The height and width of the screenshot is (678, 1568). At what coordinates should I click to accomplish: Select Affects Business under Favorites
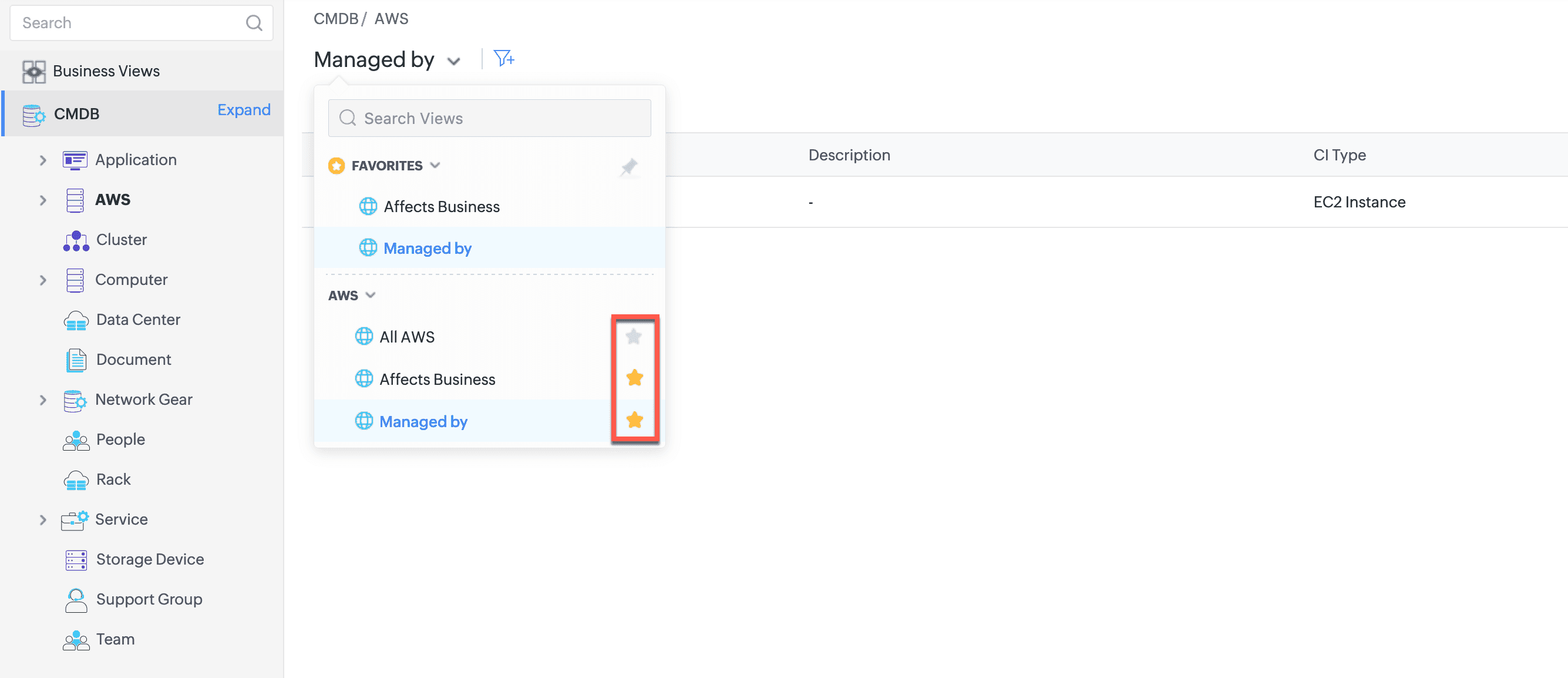point(440,206)
